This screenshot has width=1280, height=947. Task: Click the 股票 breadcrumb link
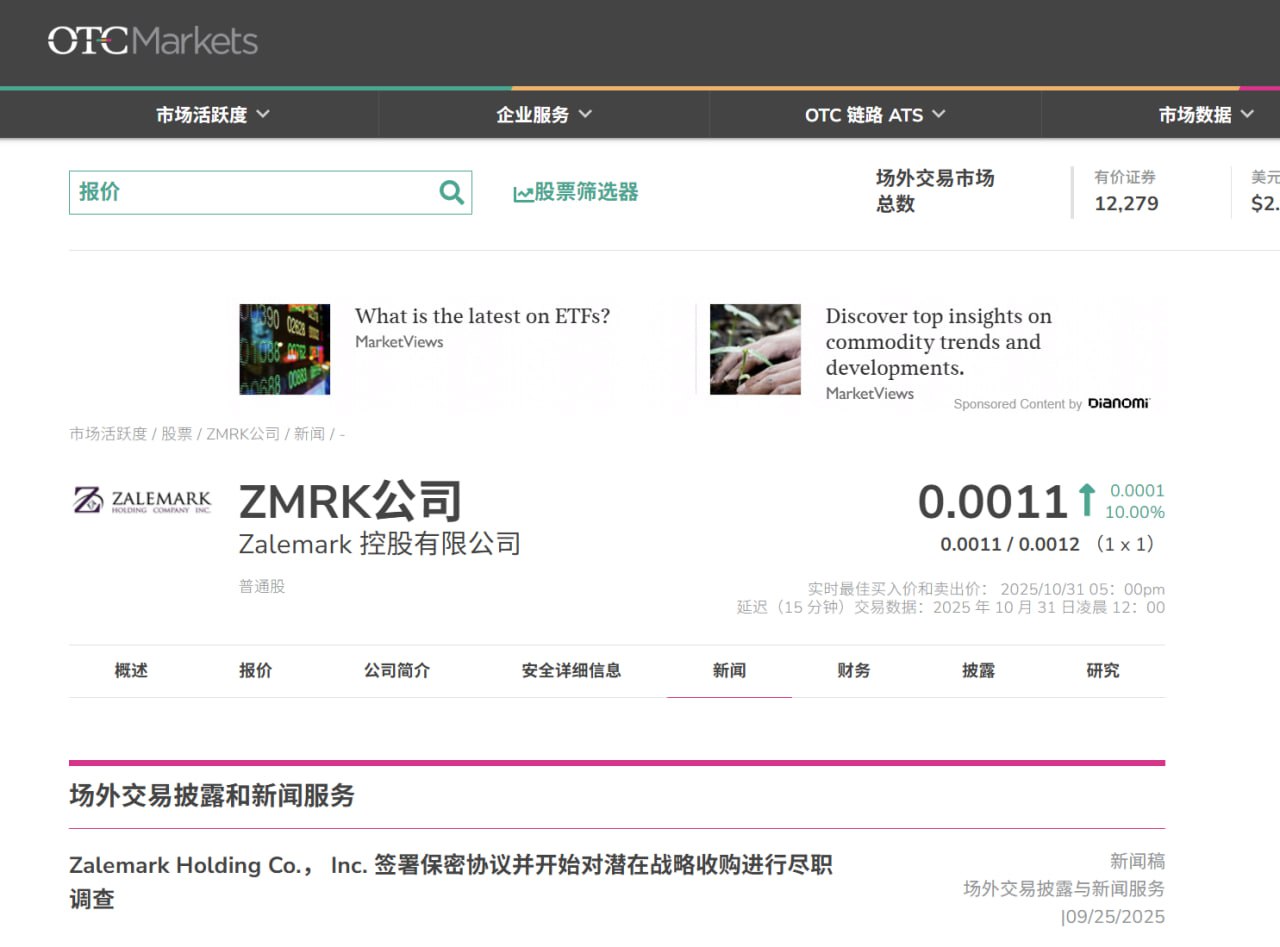pos(177,434)
